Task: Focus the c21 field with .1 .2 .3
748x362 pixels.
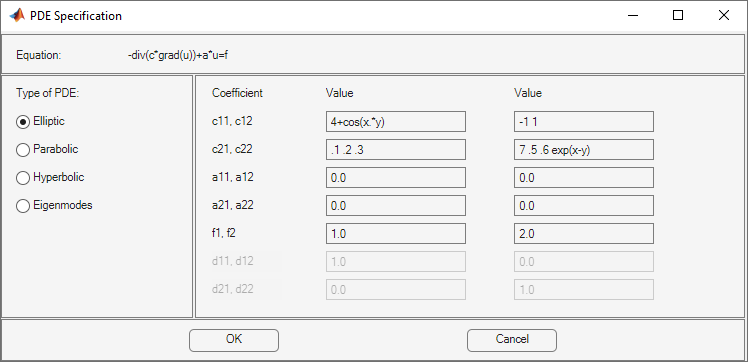Action: pyautogui.click(x=396, y=150)
